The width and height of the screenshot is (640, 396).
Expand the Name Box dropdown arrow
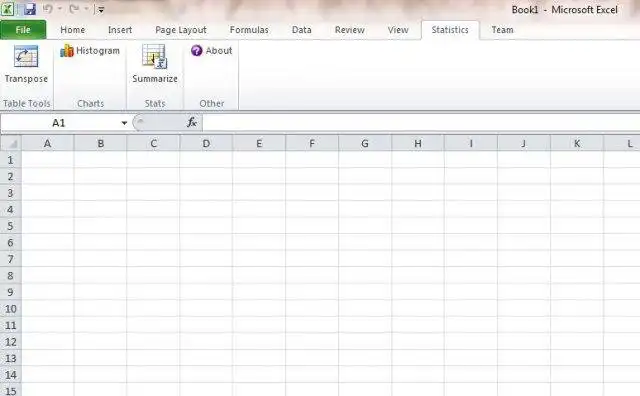coord(124,123)
